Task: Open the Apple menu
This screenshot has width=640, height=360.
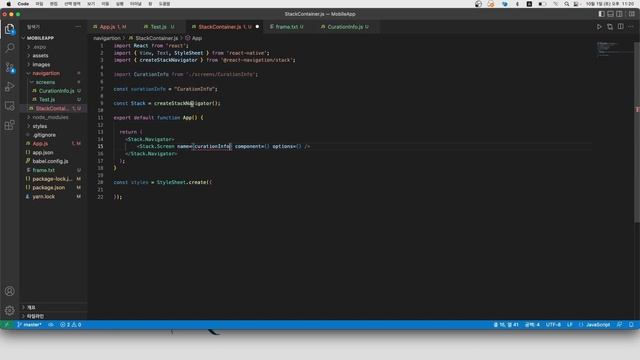Action: pos(9,4)
